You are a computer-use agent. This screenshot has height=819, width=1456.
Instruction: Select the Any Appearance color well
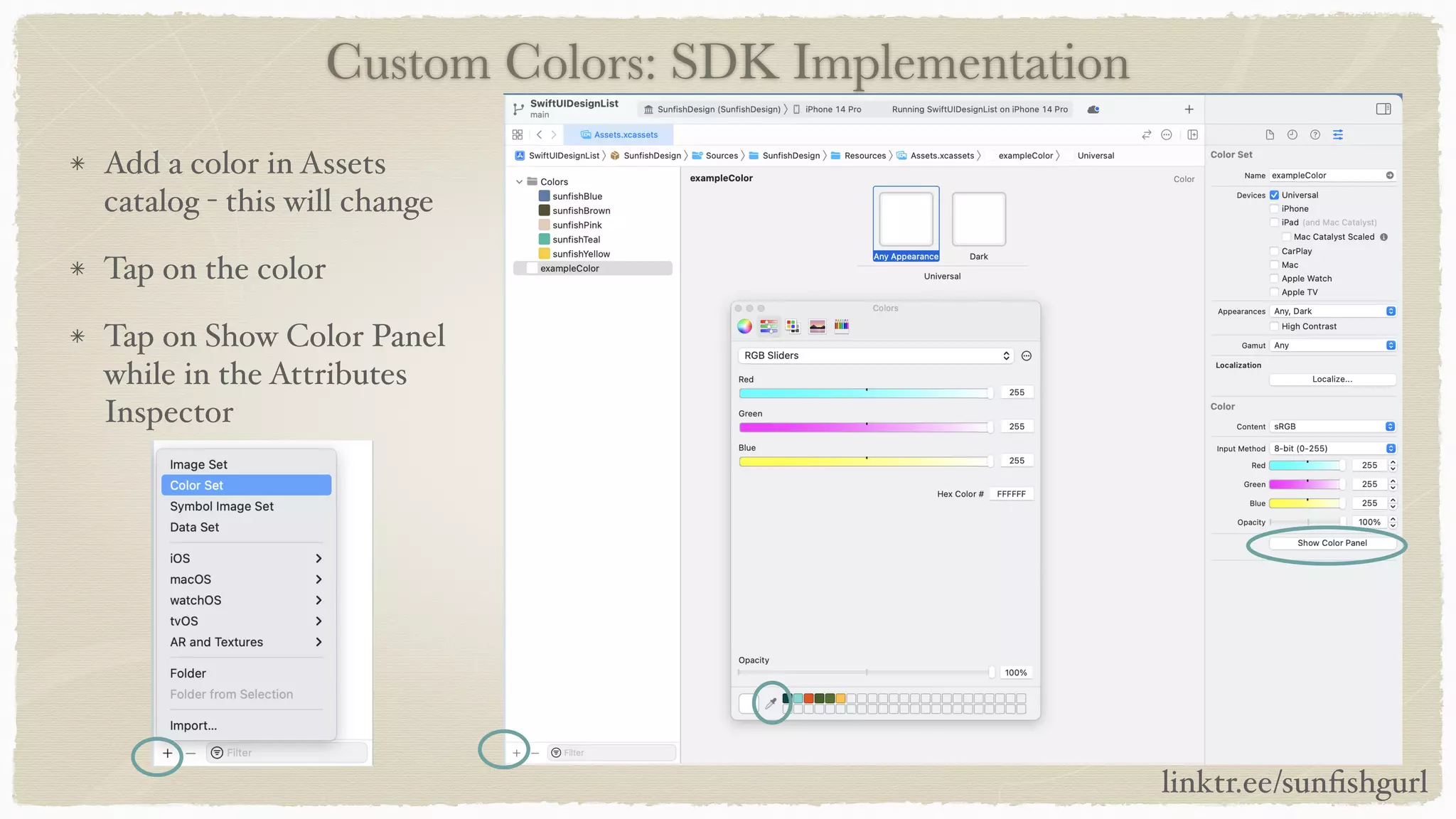(906, 219)
